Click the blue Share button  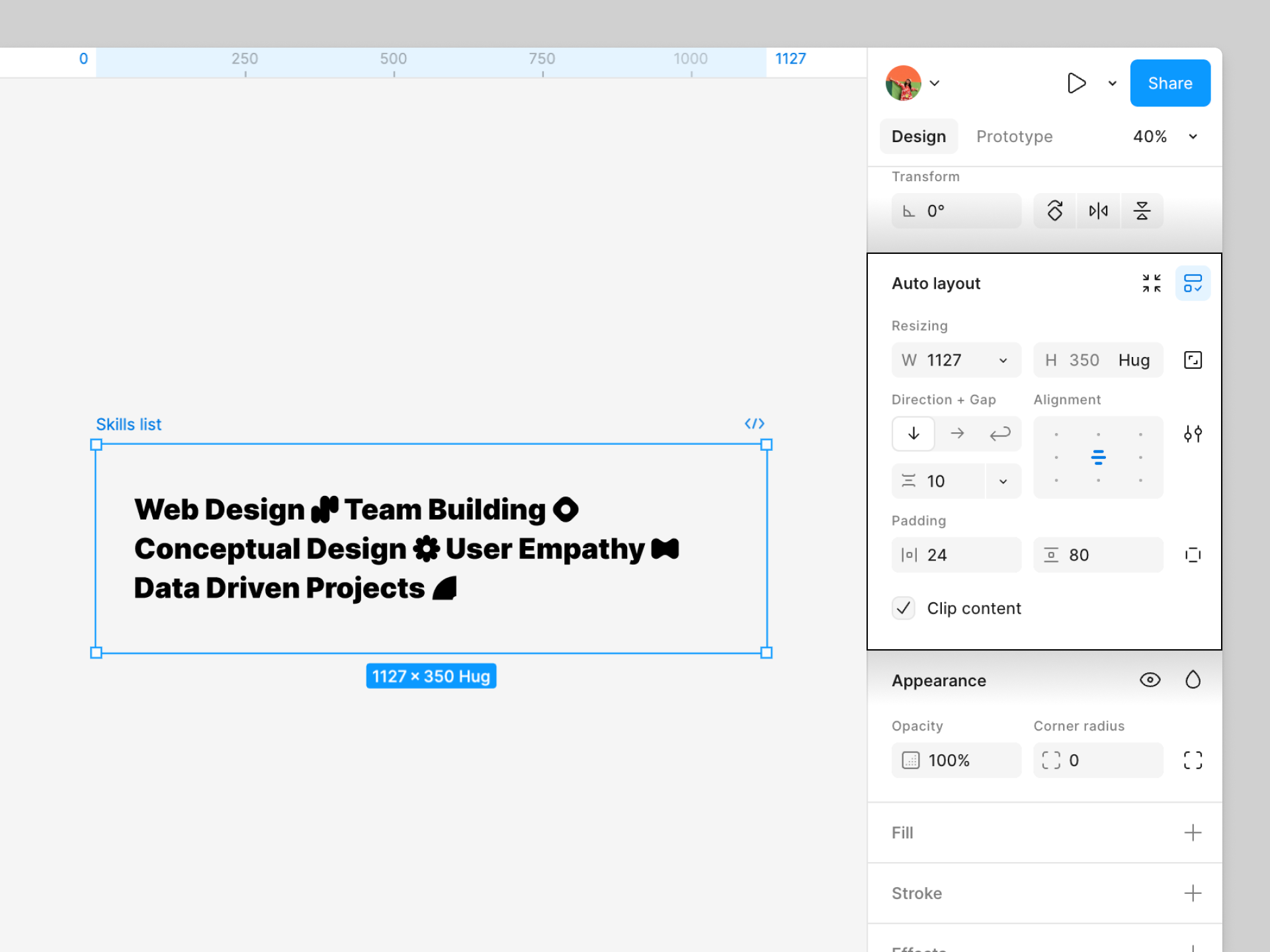pos(1170,83)
